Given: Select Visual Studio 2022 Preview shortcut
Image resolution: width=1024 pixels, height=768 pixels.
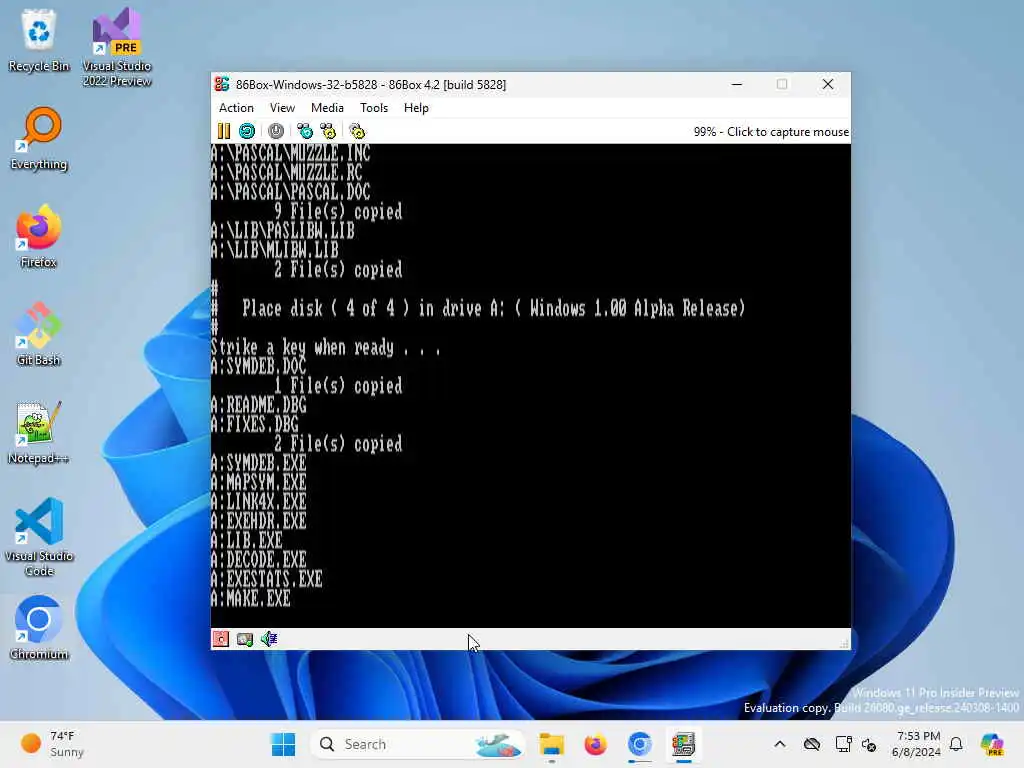Looking at the screenshot, I should [117, 48].
